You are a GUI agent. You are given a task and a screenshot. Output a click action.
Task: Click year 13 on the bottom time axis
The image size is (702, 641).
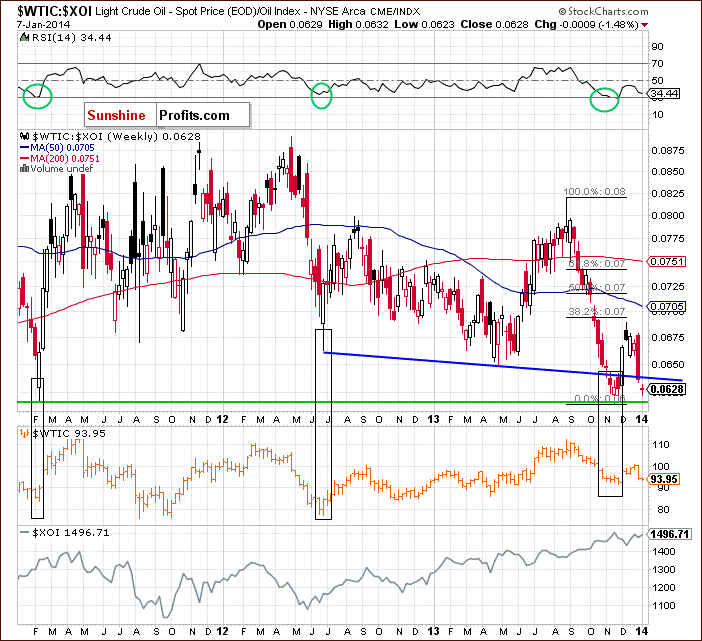[433, 631]
